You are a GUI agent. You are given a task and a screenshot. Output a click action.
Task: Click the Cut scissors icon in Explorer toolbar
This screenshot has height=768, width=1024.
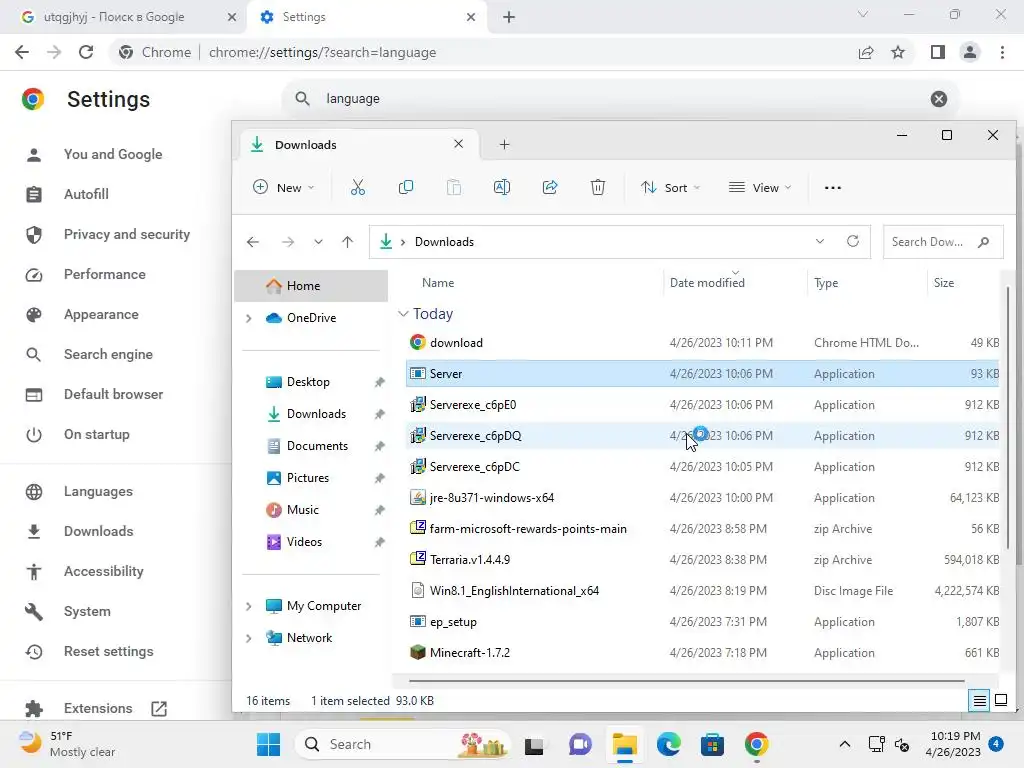point(357,187)
